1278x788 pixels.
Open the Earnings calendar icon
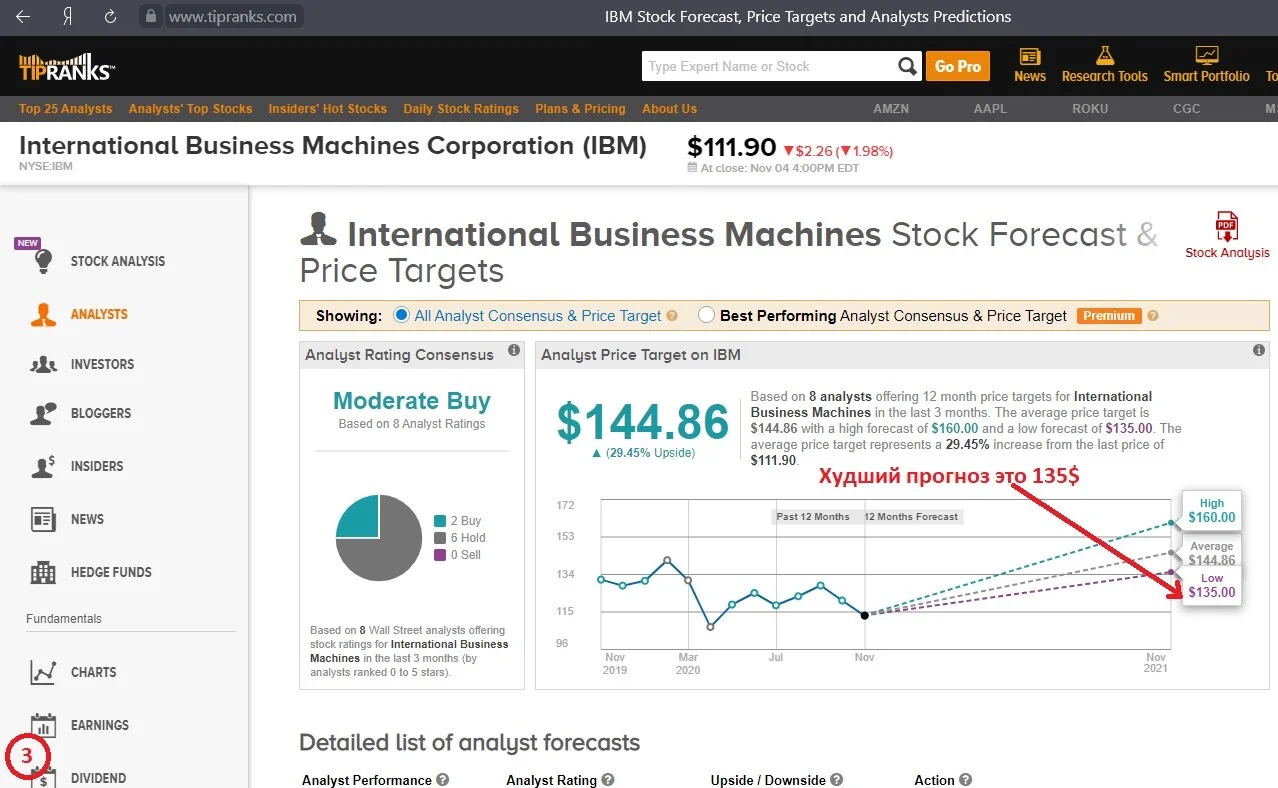click(43, 725)
